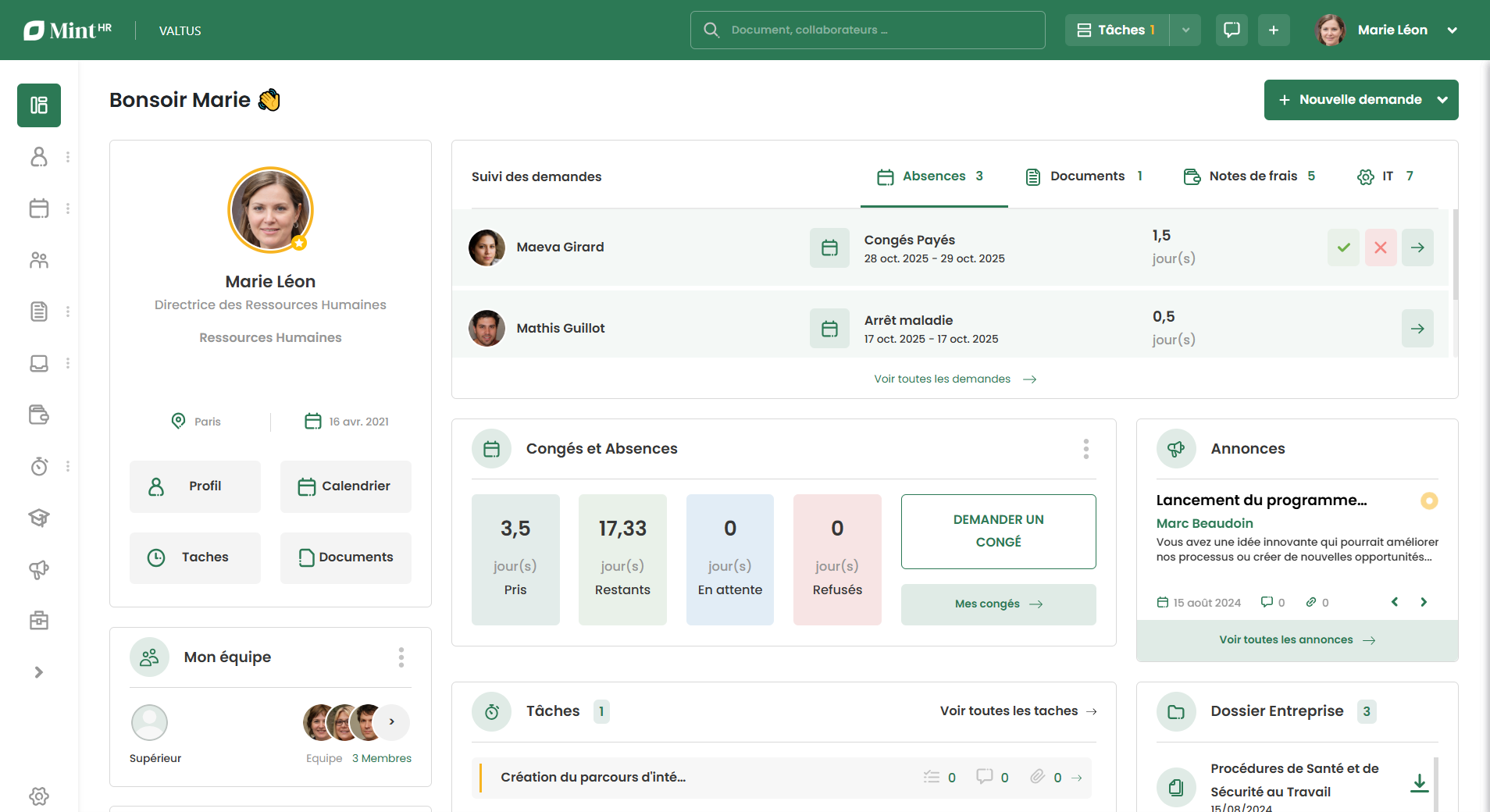Viewport: 1490px width, 812px height.
Task: Click the DEMANDER UN CONGÉ button
Action: point(998,531)
